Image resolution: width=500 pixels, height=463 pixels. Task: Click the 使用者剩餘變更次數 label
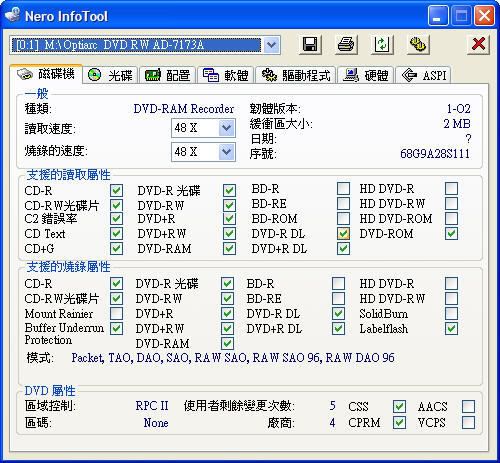(239, 406)
